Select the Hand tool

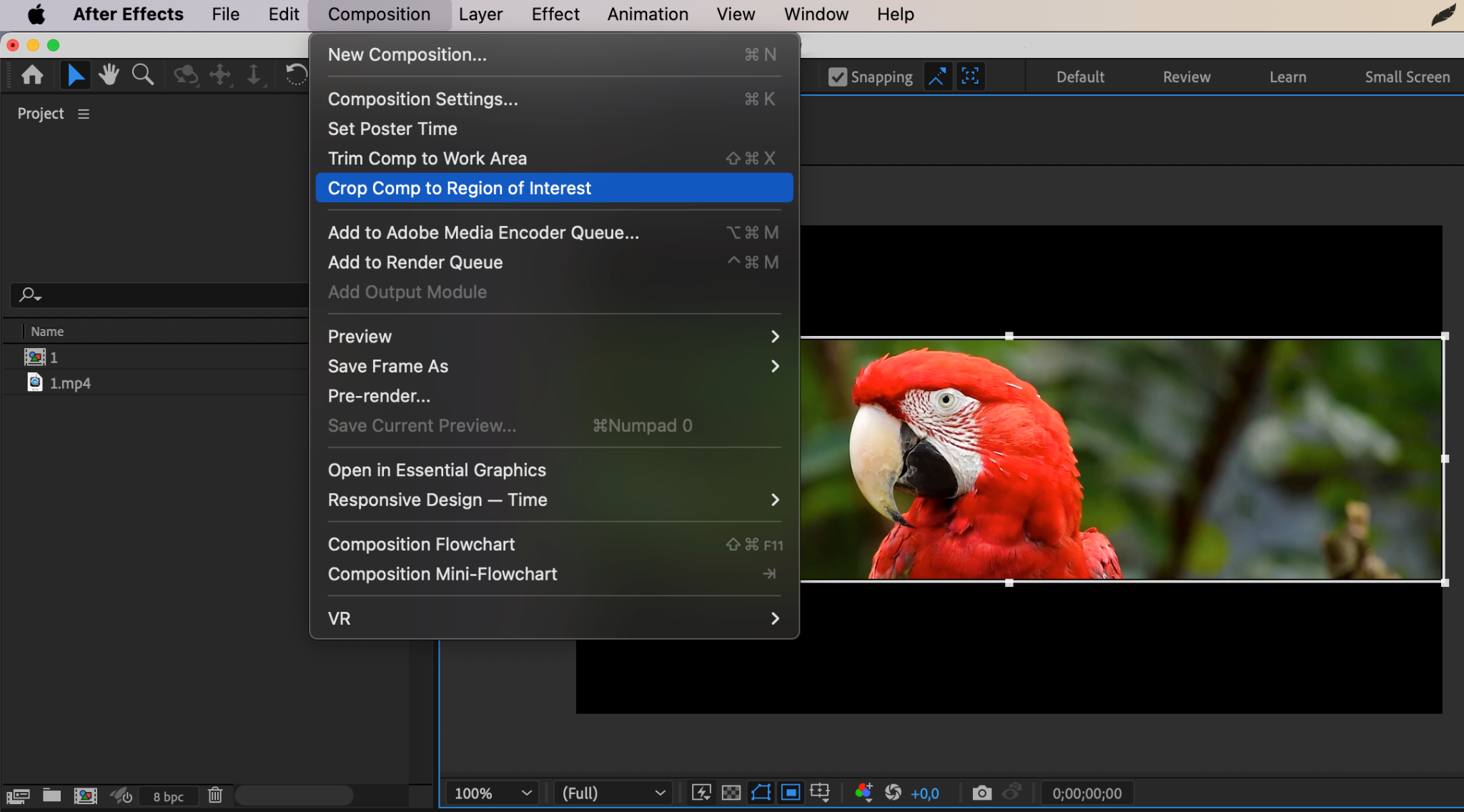[x=109, y=74]
